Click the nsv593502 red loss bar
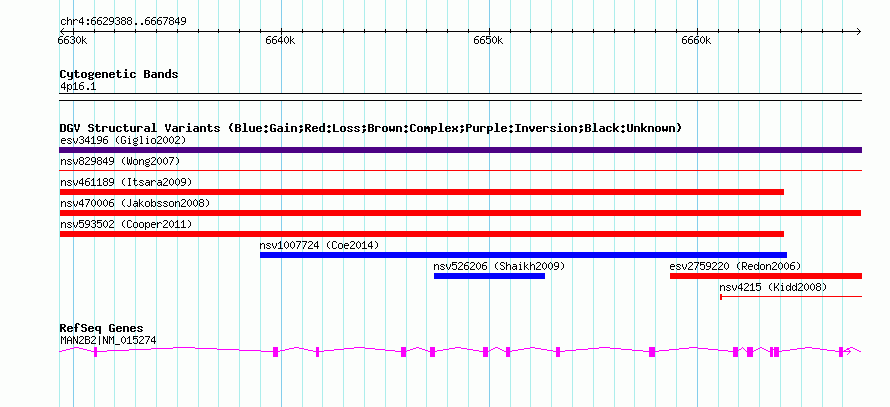 point(422,234)
